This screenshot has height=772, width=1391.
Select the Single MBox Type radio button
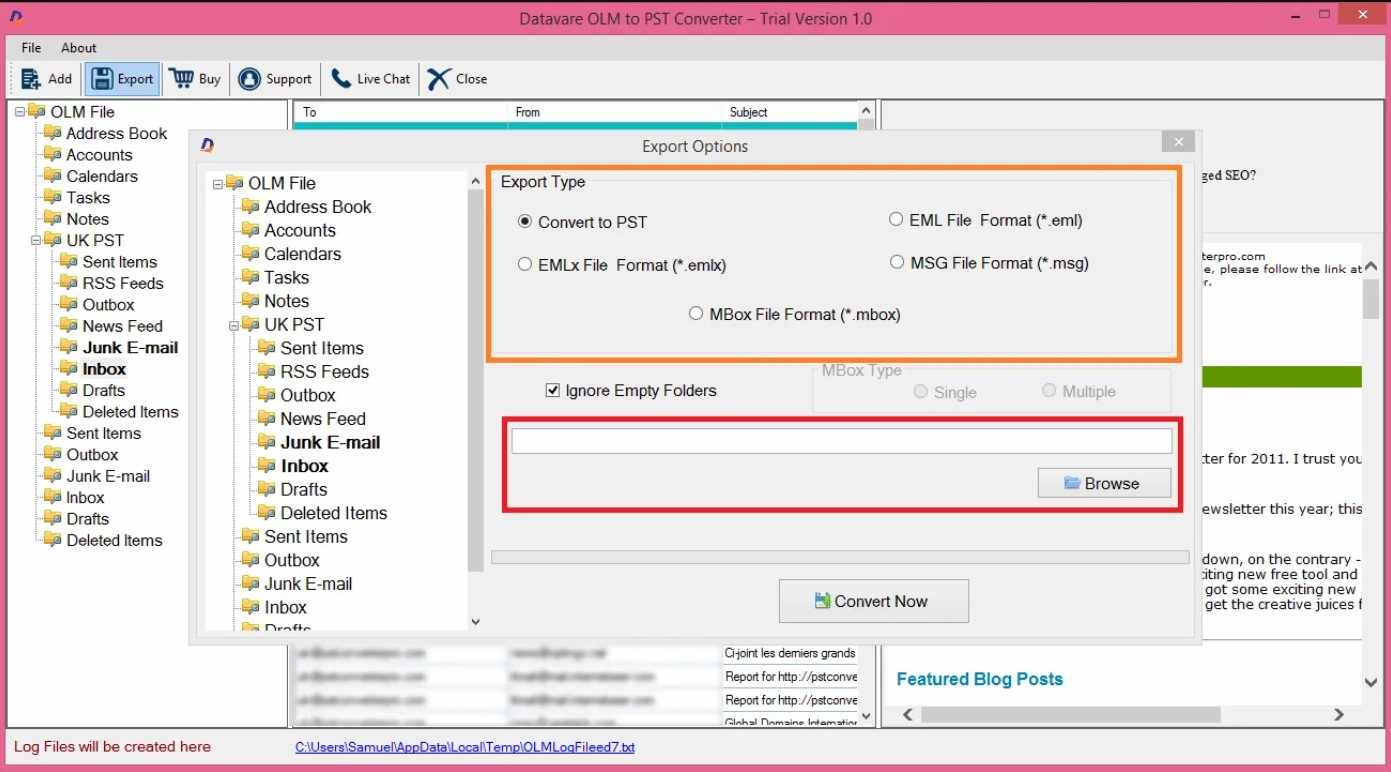(x=920, y=391)
